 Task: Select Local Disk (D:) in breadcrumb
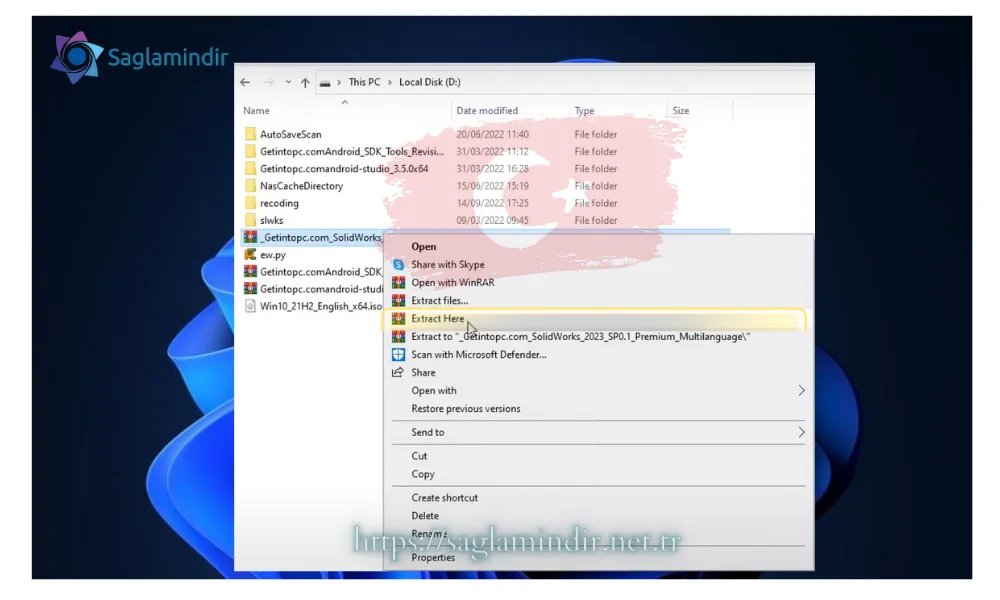pyautogui.click(x=429, y=82)
